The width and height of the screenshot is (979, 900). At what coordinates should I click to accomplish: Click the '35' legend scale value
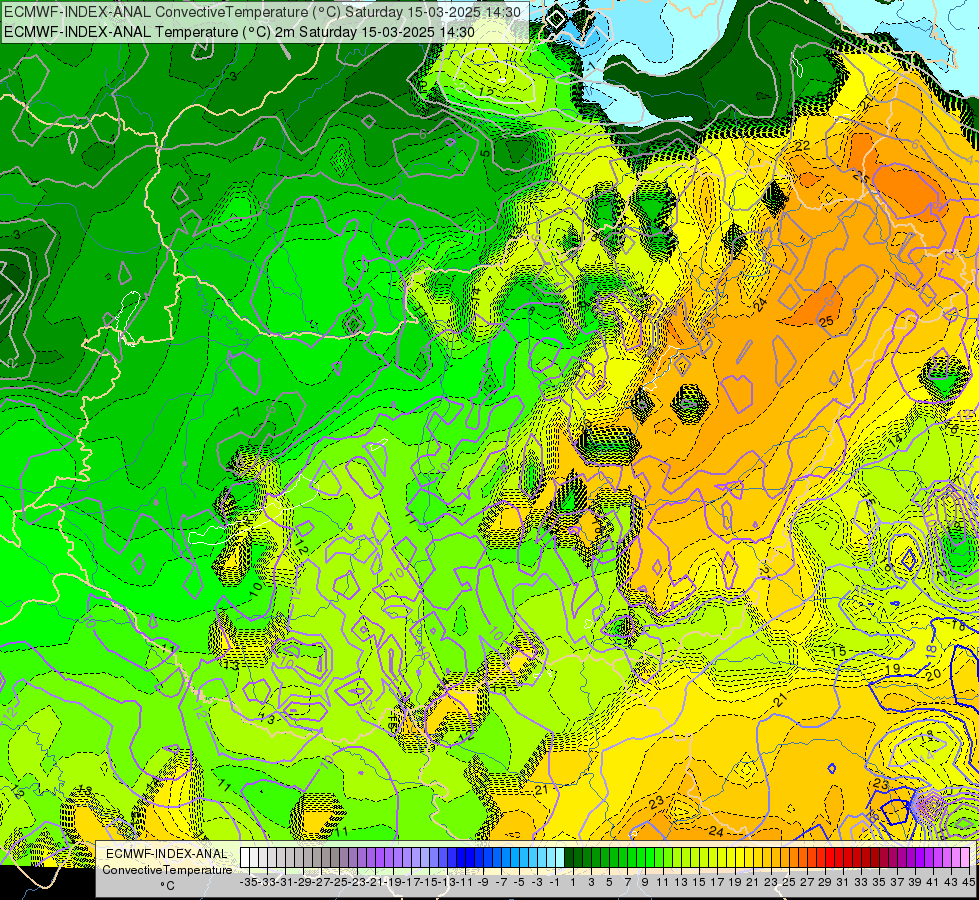click(x=879, y=883)
